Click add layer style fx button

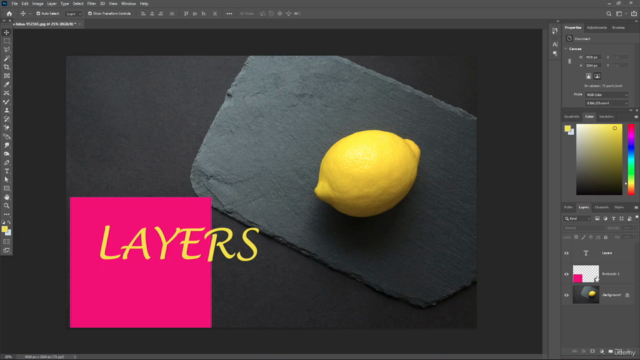pos(584,351)
